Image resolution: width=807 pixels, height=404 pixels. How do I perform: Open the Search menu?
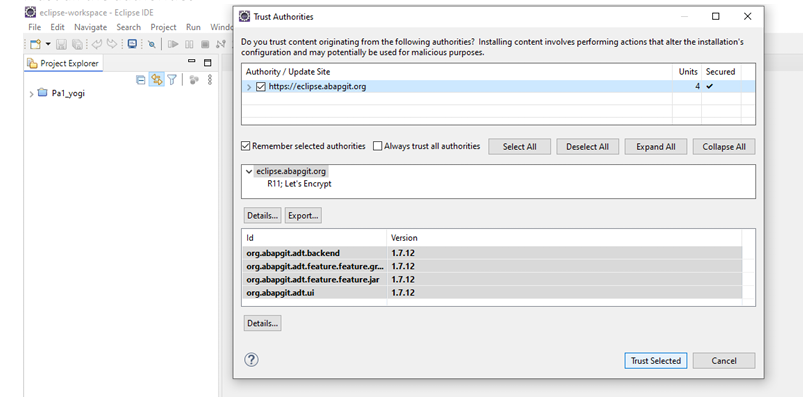point(128,27)
